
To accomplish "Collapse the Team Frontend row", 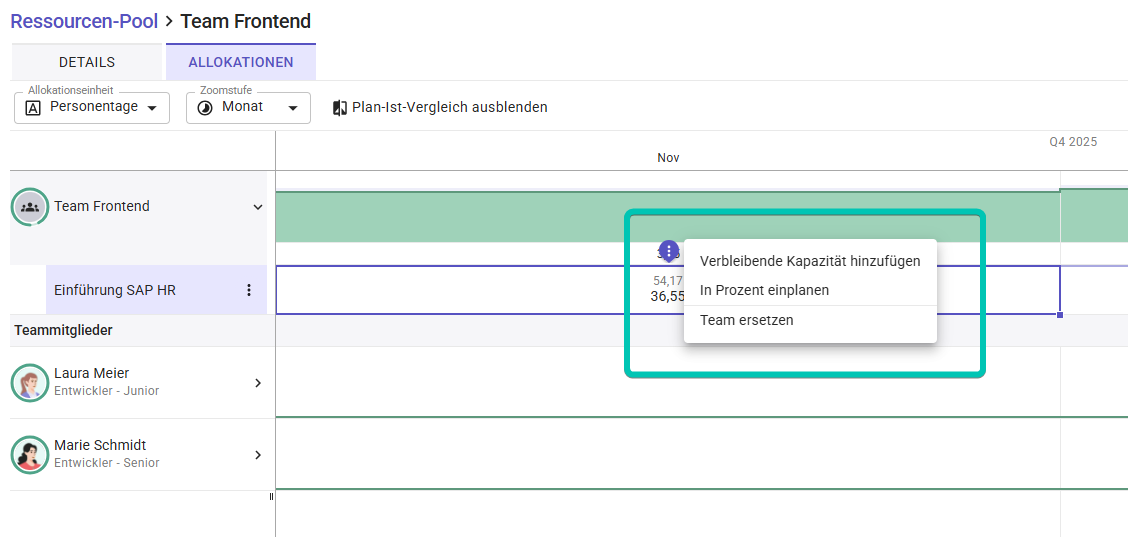I will 258,207.
